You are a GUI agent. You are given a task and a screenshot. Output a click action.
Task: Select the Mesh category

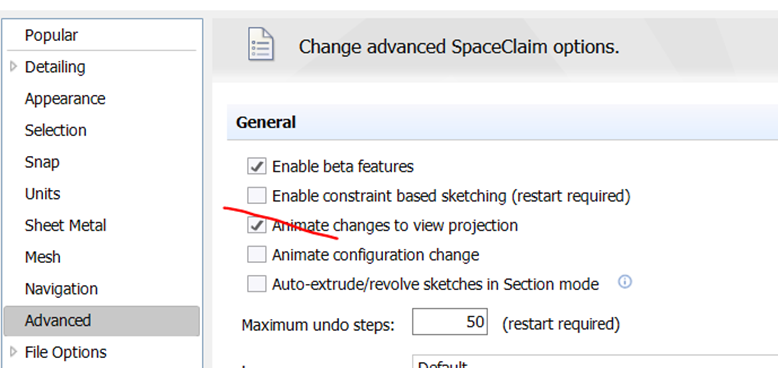point(43,257)
